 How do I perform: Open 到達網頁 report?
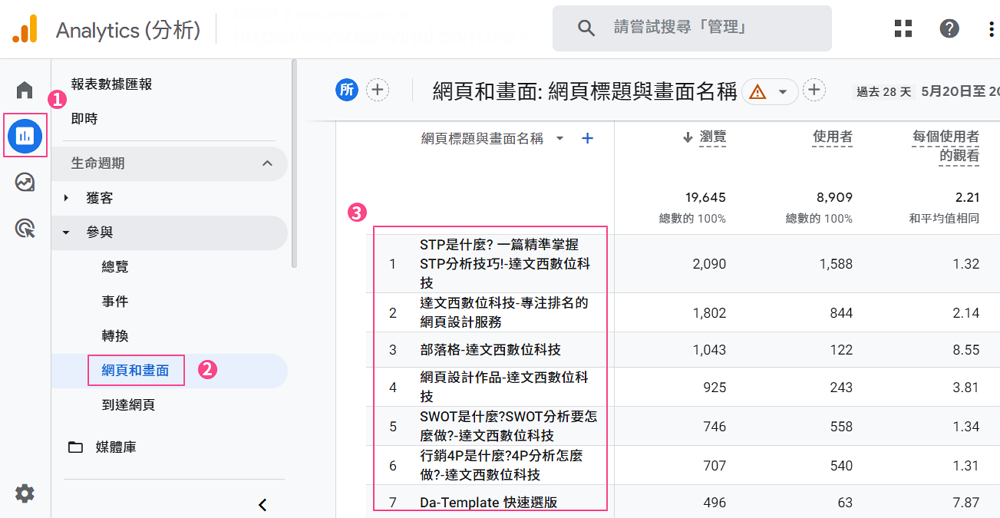coord(128,404)
